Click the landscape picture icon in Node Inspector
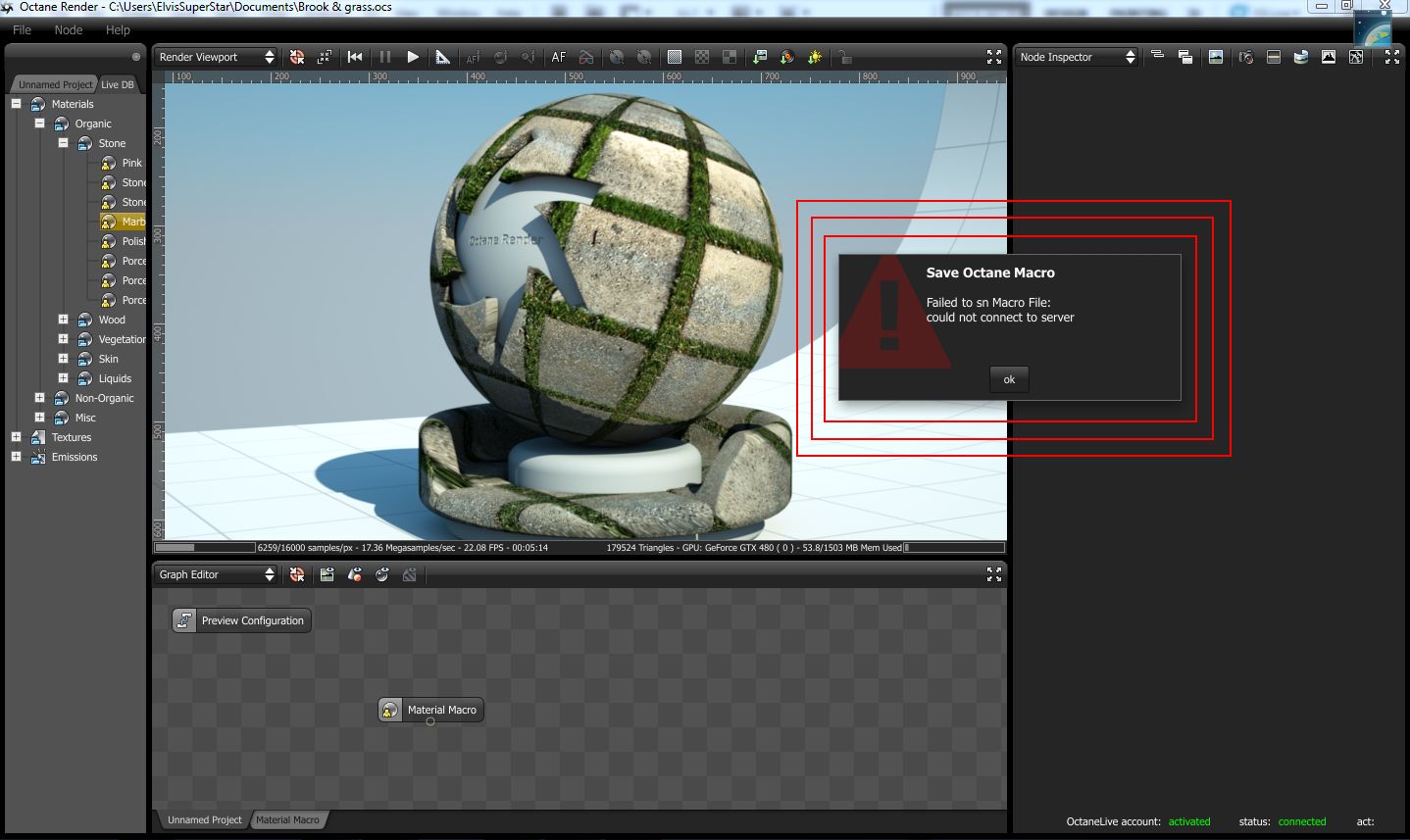This screenshot has height=840, width=1410. click(1216, 57)
